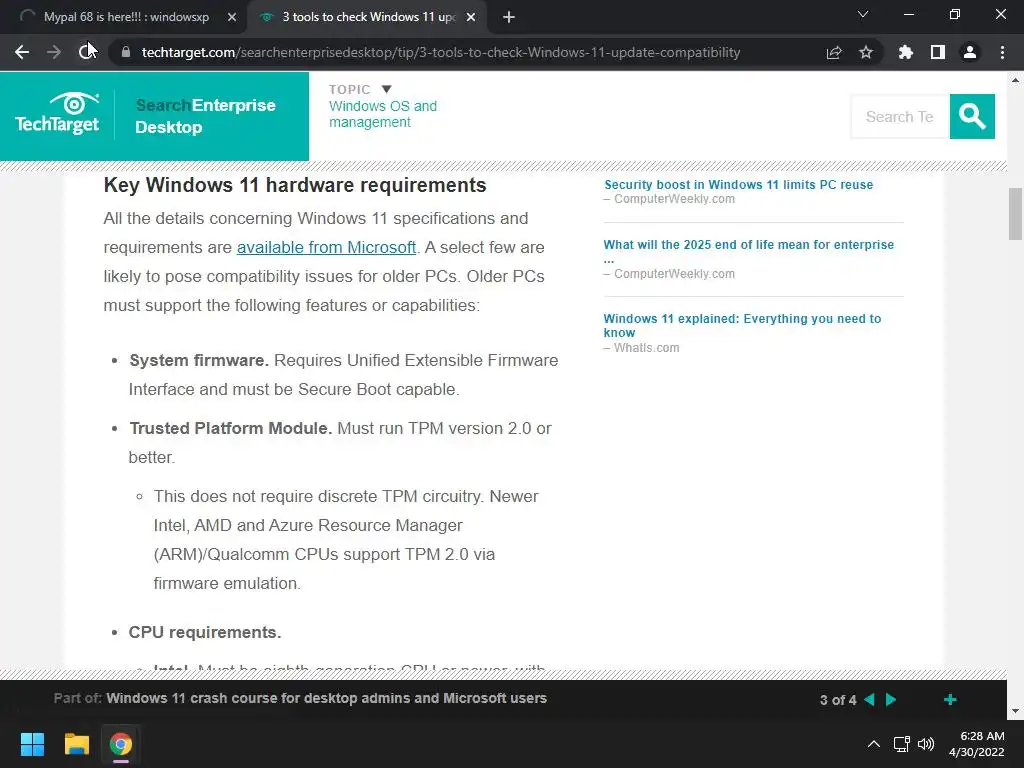Open the Chrome profile menu
Image resolution: width=1024 pixels, height=768 pixels.
(970, 52)
